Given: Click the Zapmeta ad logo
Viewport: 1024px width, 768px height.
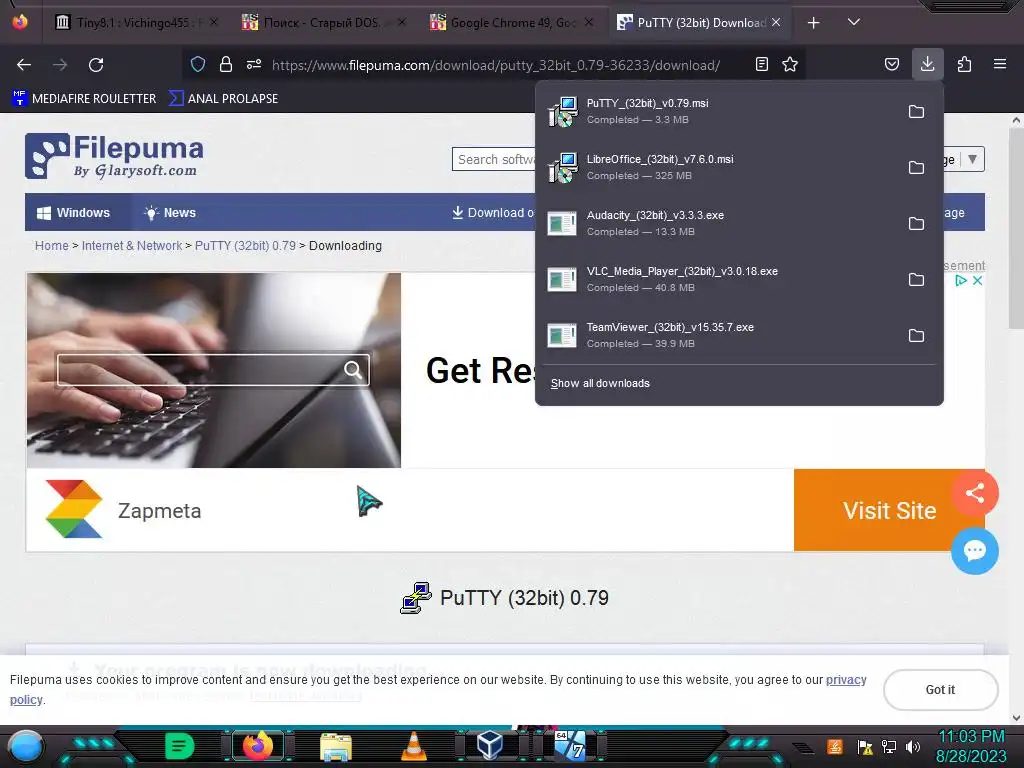Looking at the screenshot, I should (74, 509).
